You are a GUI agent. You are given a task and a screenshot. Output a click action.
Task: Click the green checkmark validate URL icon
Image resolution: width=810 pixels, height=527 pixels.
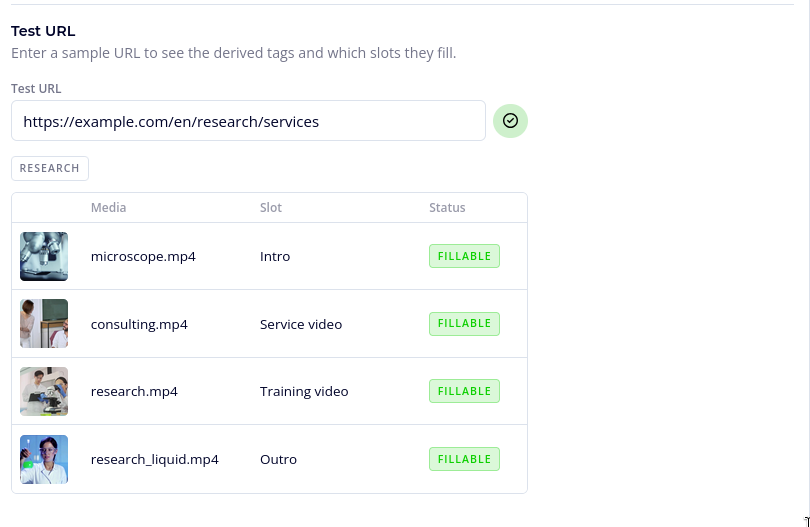(x=510, y=121)
